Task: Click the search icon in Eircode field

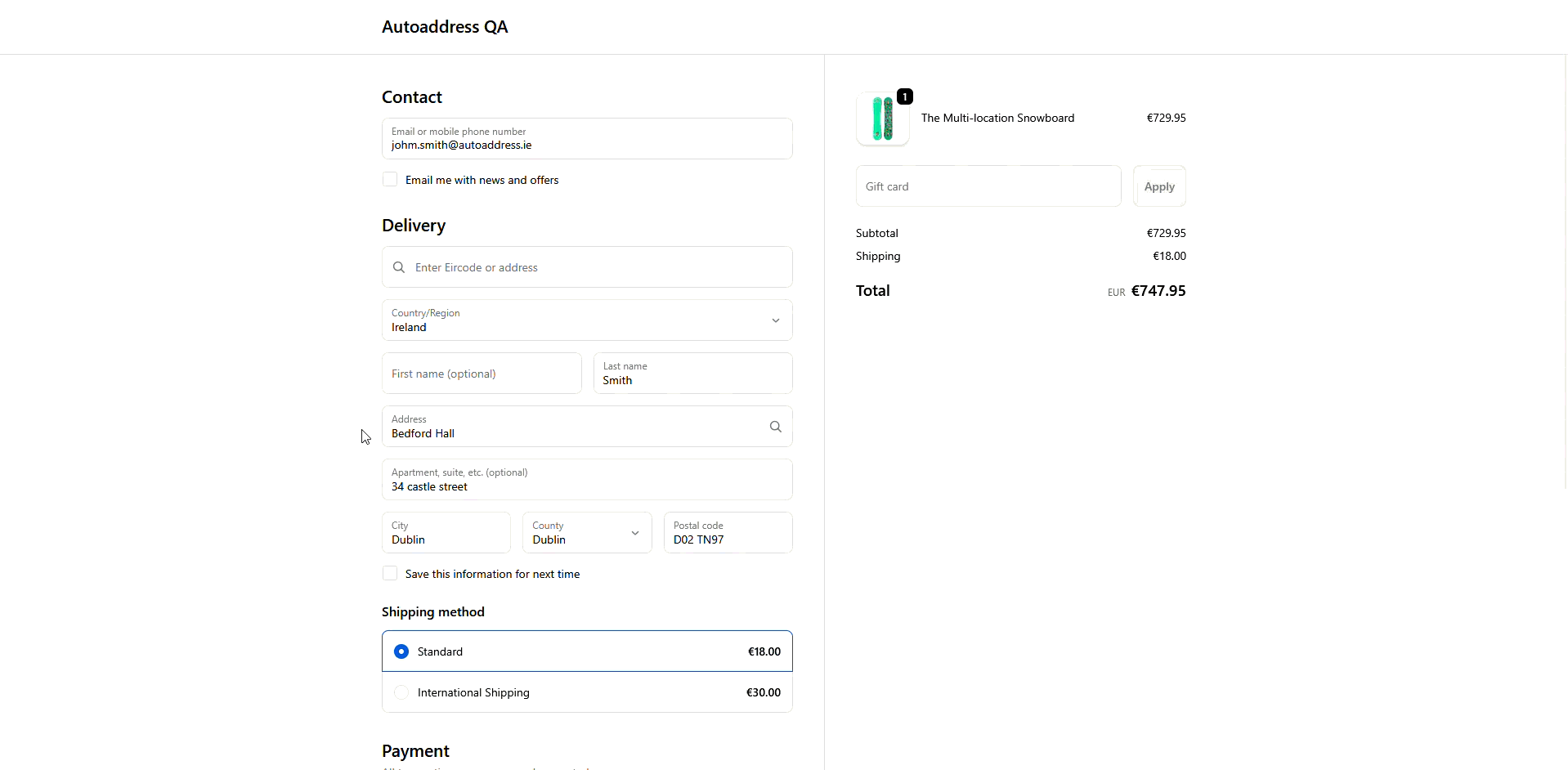Action: [399, 267]
